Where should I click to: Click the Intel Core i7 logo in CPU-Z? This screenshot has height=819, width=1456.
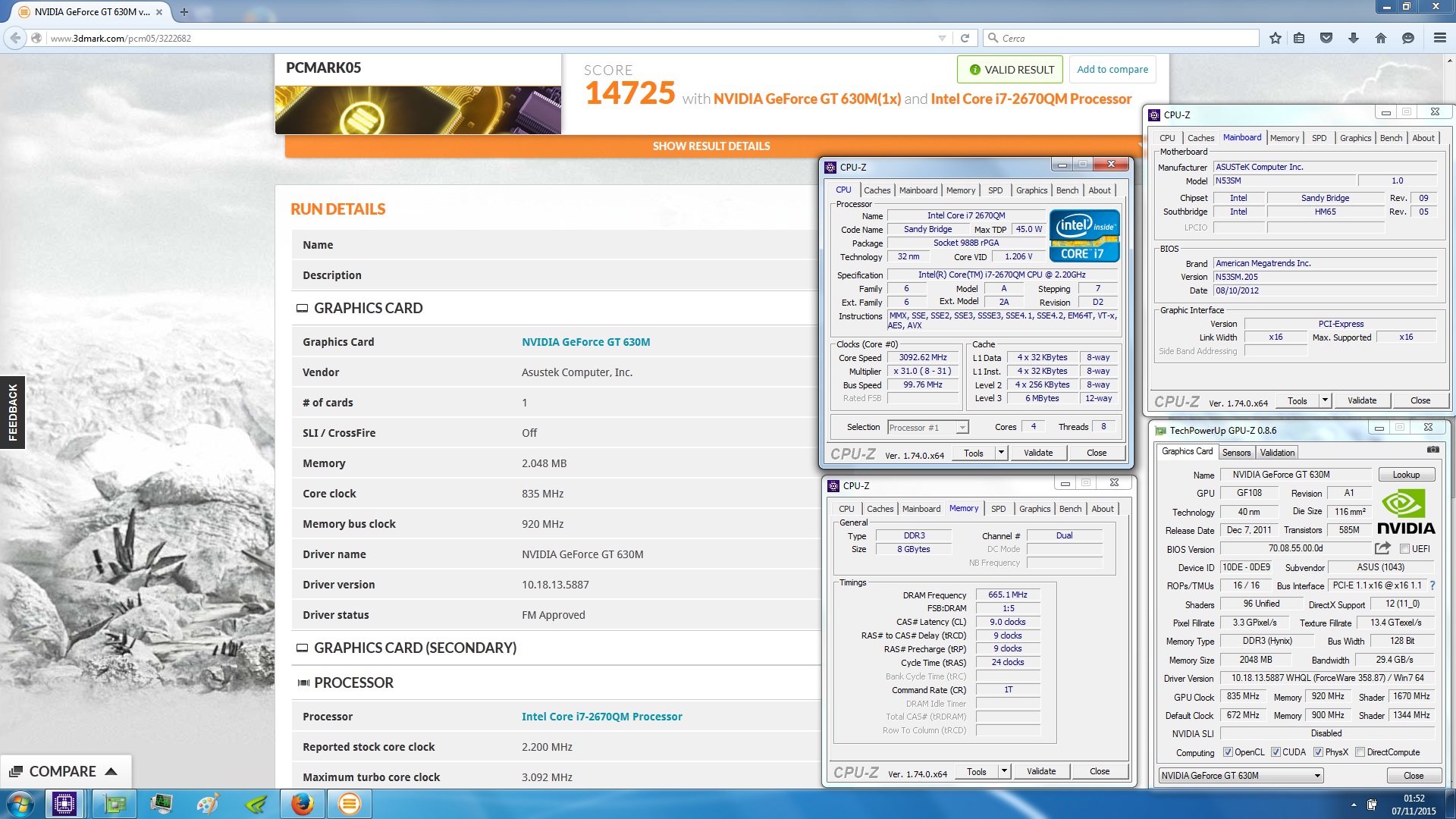click(x=1084, y=236)
